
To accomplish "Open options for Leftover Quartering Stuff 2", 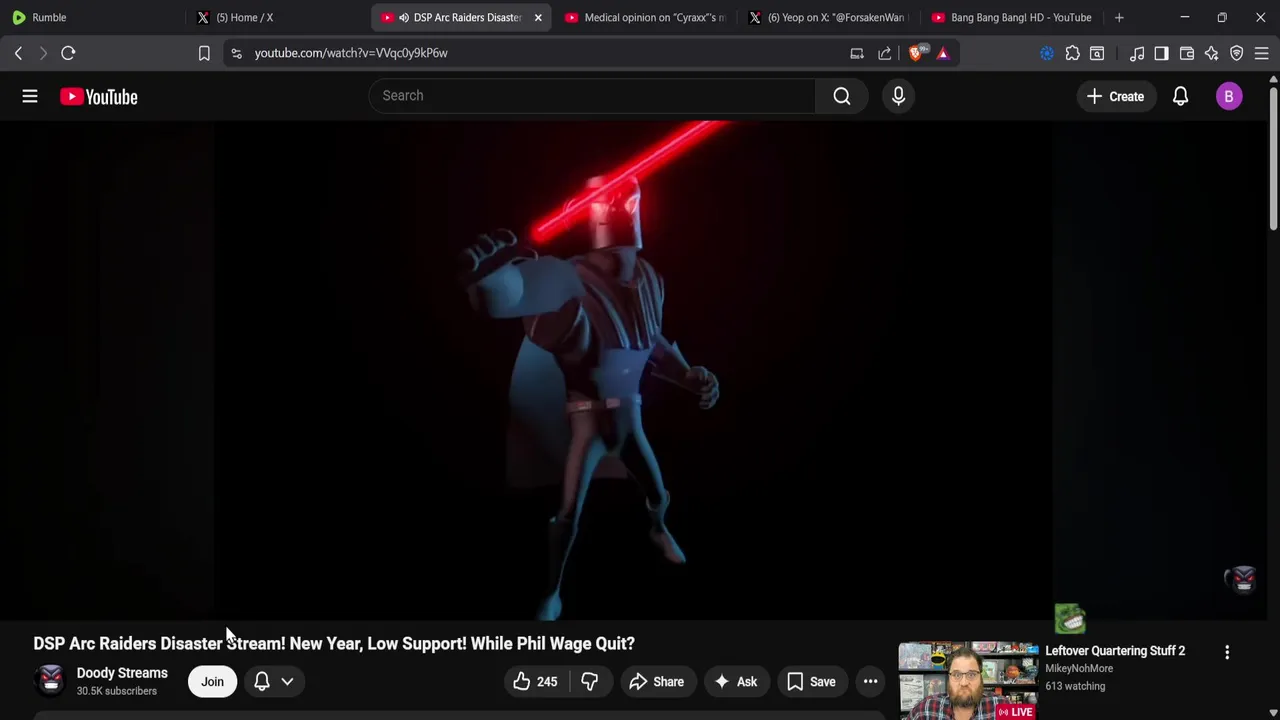I will point(1227,652).
